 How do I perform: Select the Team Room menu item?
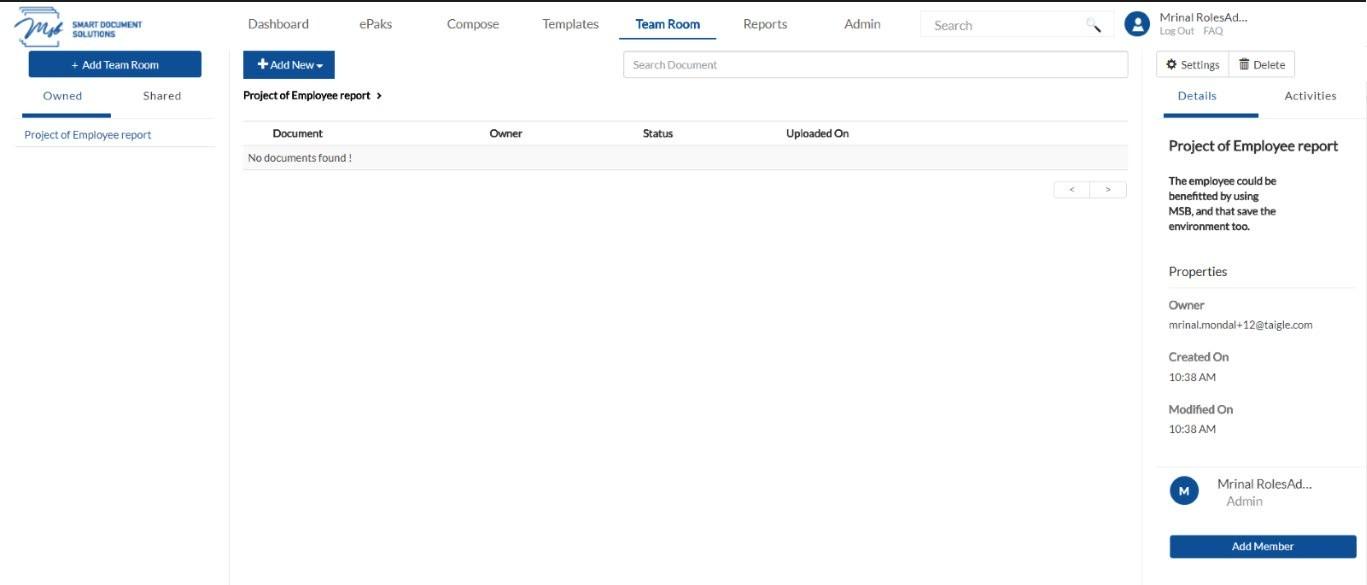[x=668, y=24]
